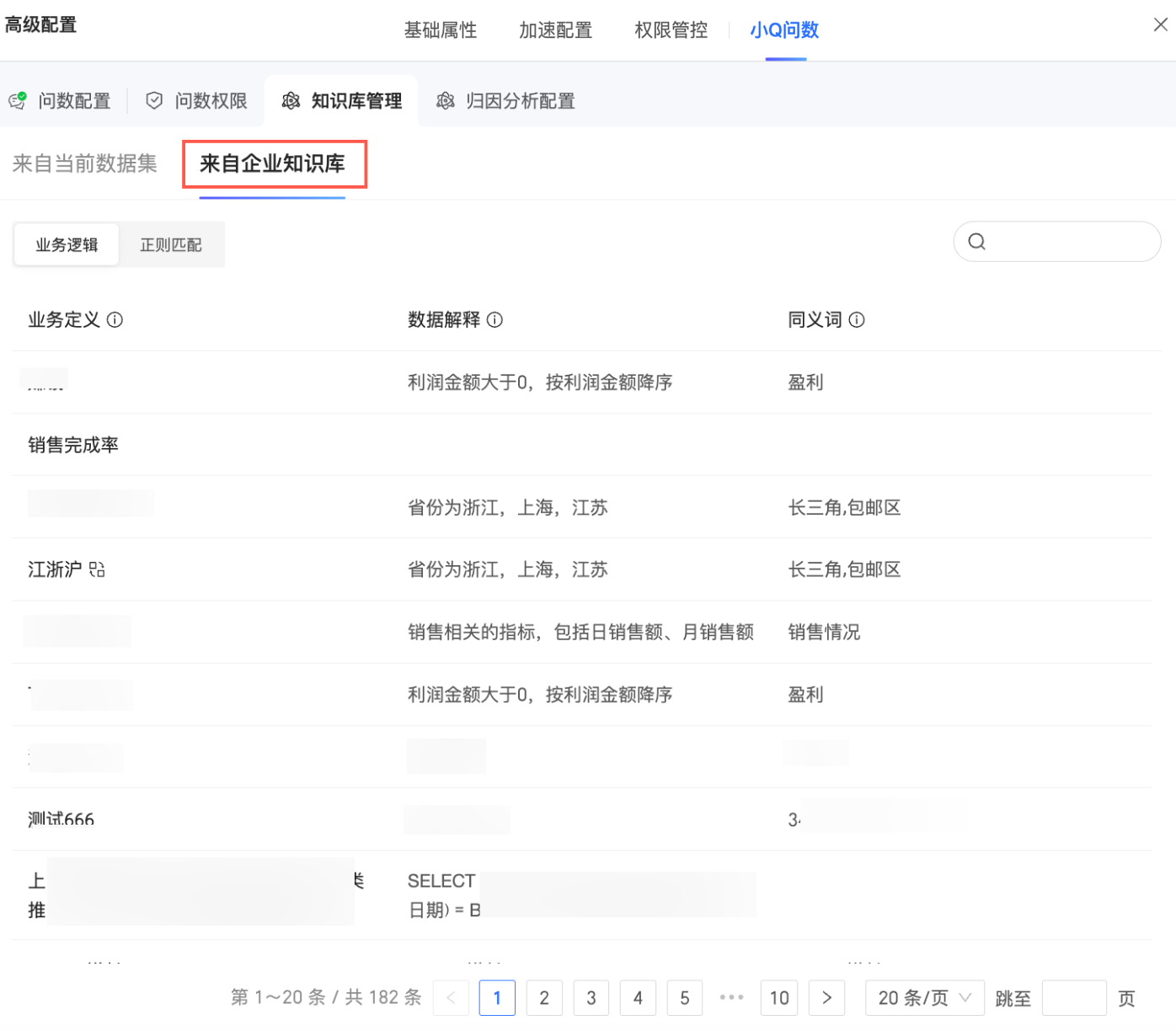Click the search magnifier icon
The image size is (1176, 1031).
tap(976, 242)
